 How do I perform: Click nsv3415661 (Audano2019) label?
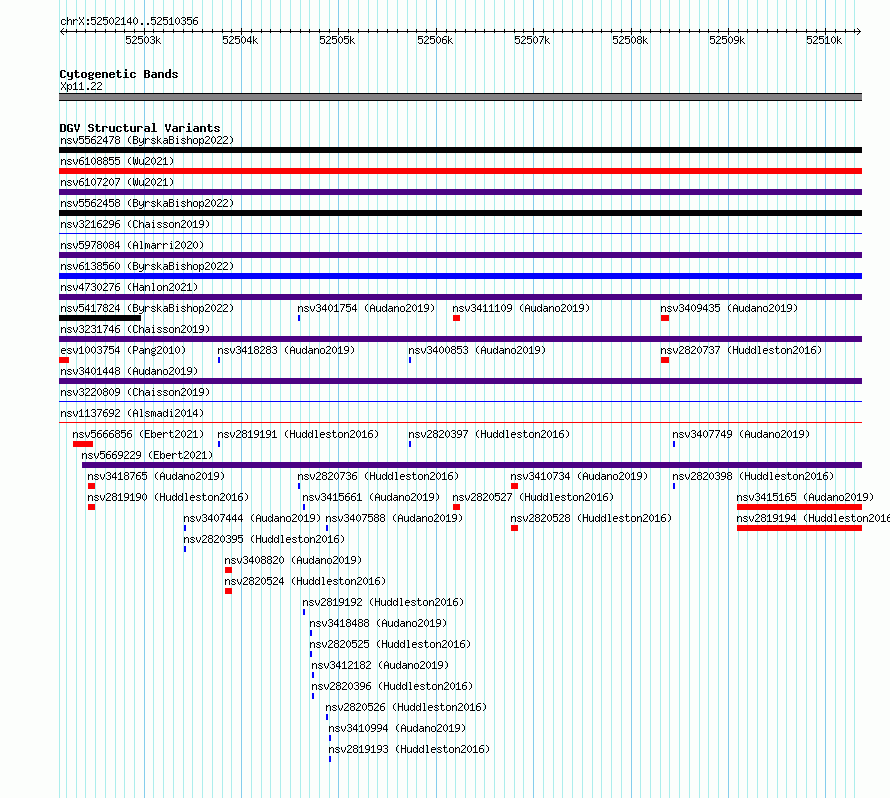(371, 497)
